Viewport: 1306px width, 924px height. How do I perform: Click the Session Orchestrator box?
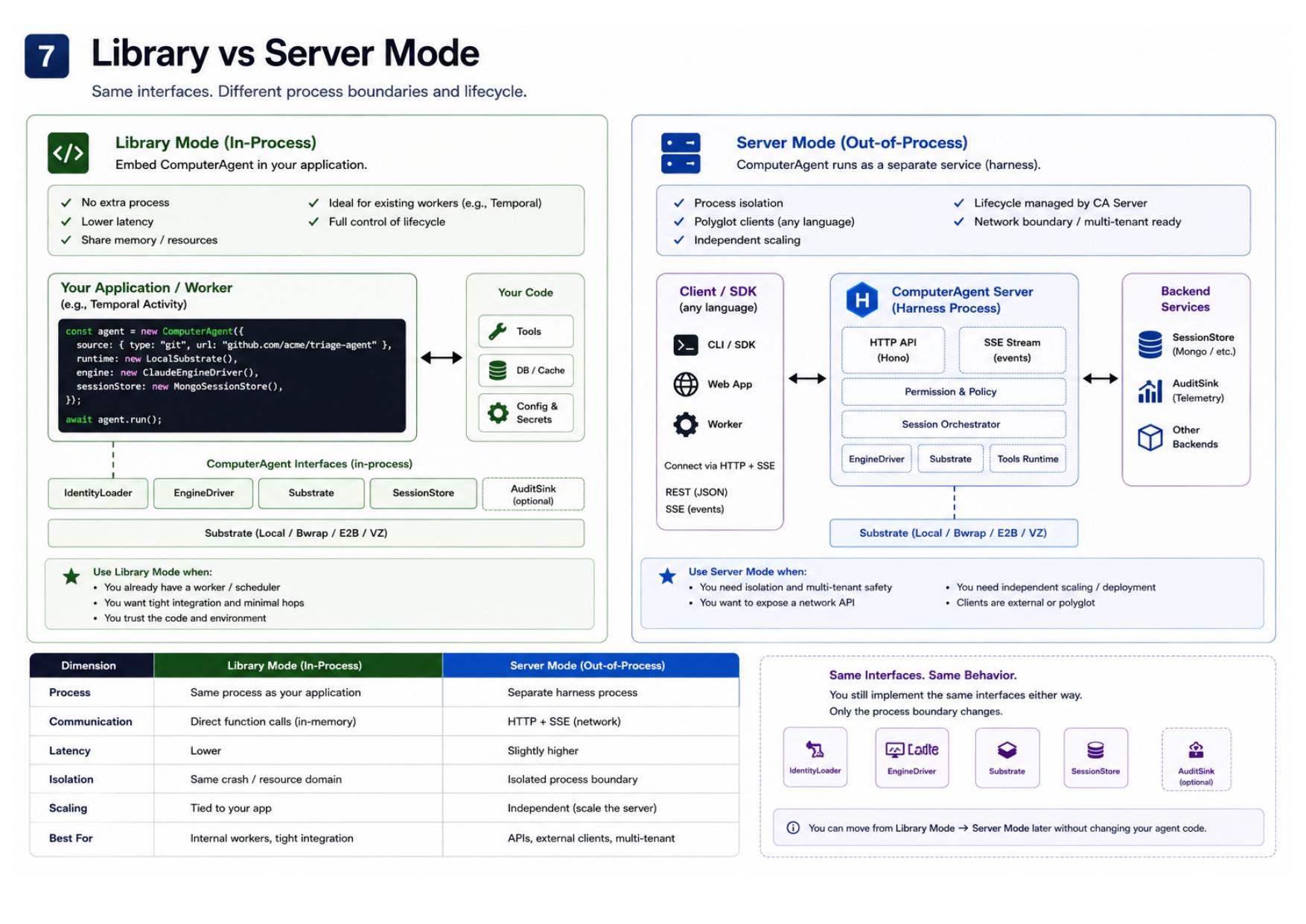[x=954, y=424]
